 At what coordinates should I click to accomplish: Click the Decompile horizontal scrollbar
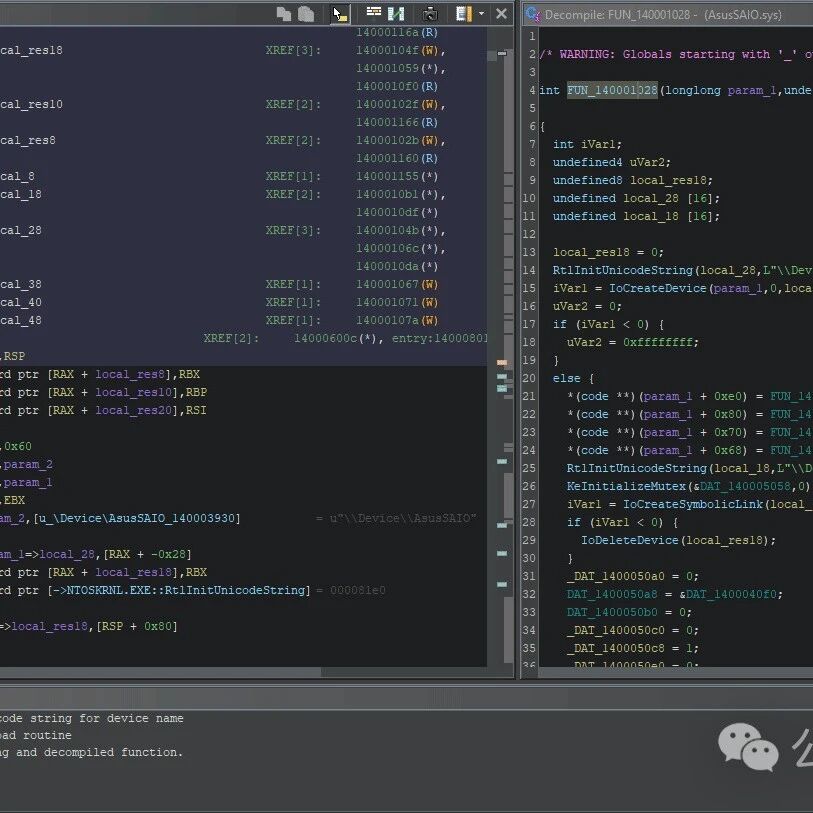coord(676,672)
